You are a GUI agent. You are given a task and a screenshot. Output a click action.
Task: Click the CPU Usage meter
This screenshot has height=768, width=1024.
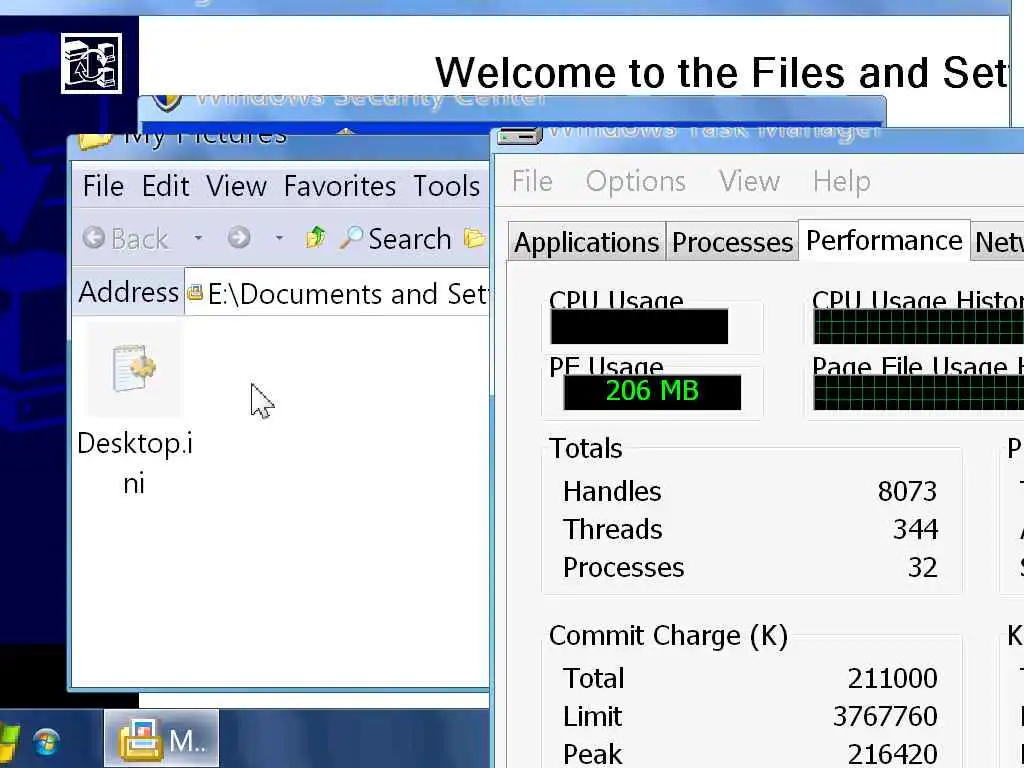pos(639,327)
